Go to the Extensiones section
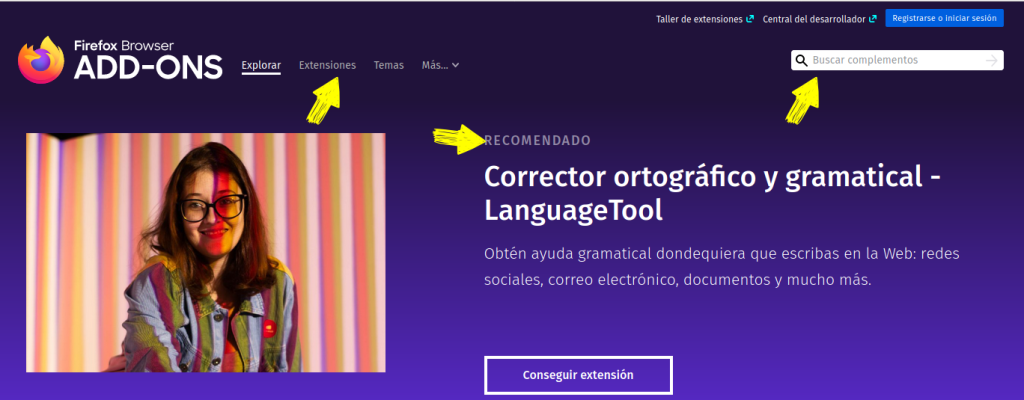The width and height of the screenshot is (1024, 400). pyautogui.click(x=327, y=65)
